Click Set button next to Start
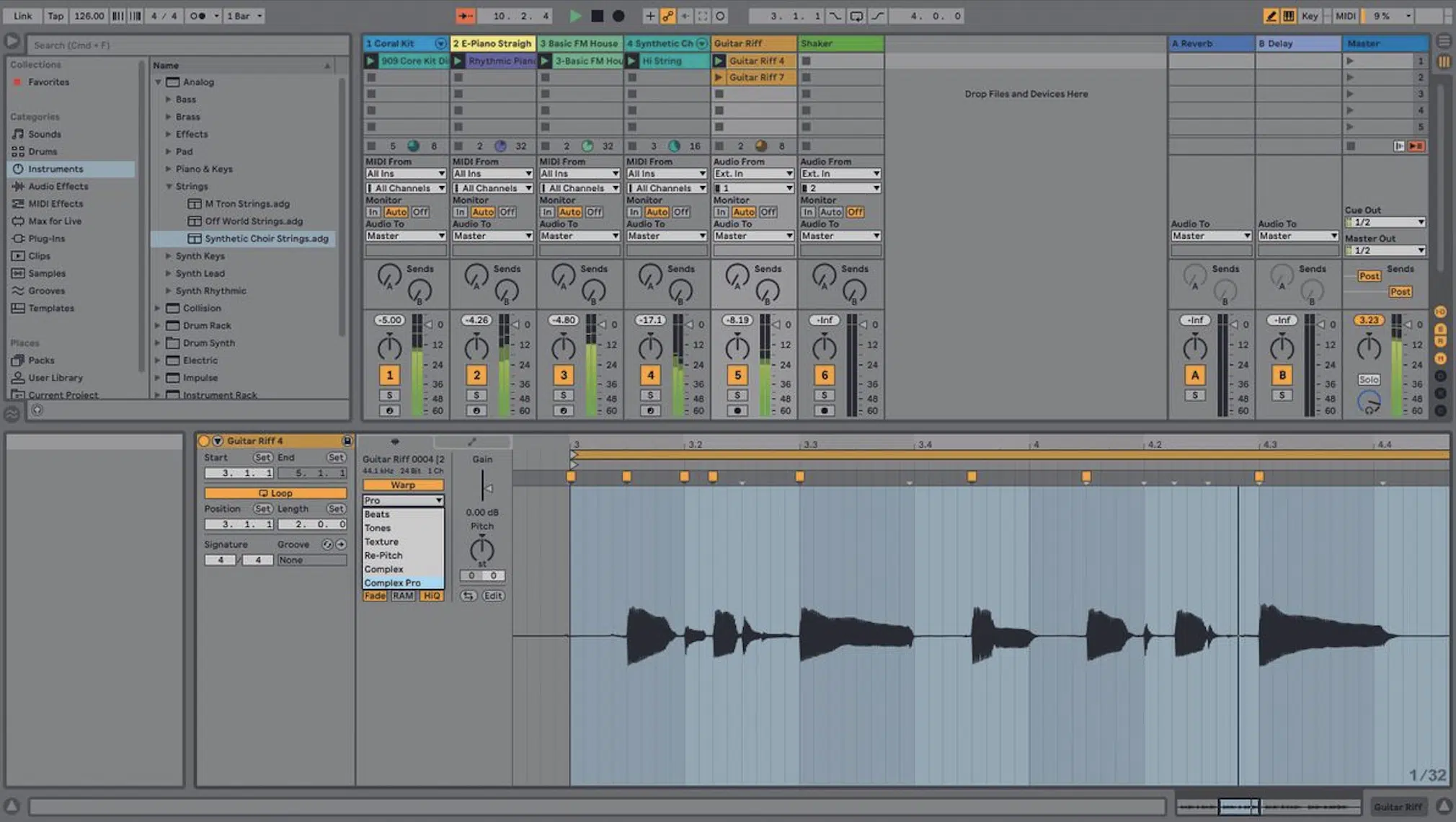This screenshot has height=822, width=1456. 262,458
